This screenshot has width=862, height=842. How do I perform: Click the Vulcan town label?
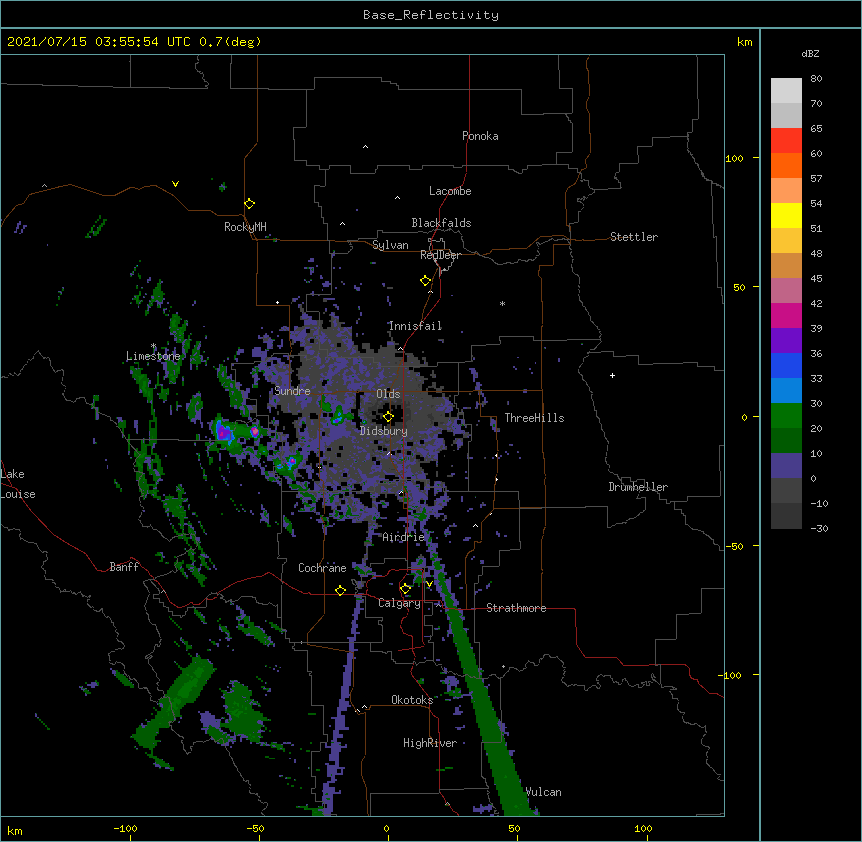click(x=543, y=792)
